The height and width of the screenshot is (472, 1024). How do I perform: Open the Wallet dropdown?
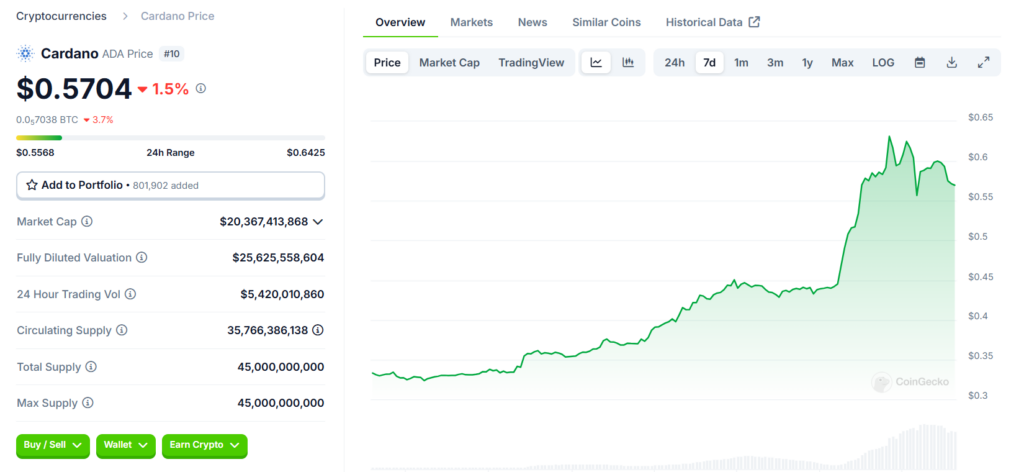[126, 445]
